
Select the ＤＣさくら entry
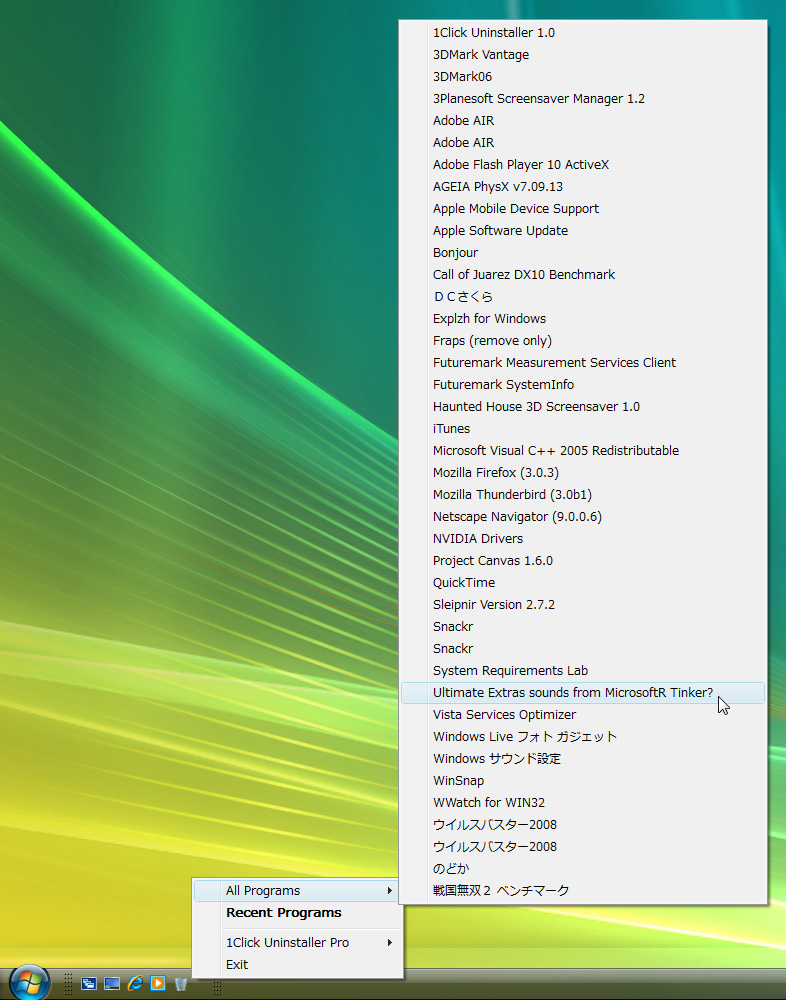(x=582, y=297)
